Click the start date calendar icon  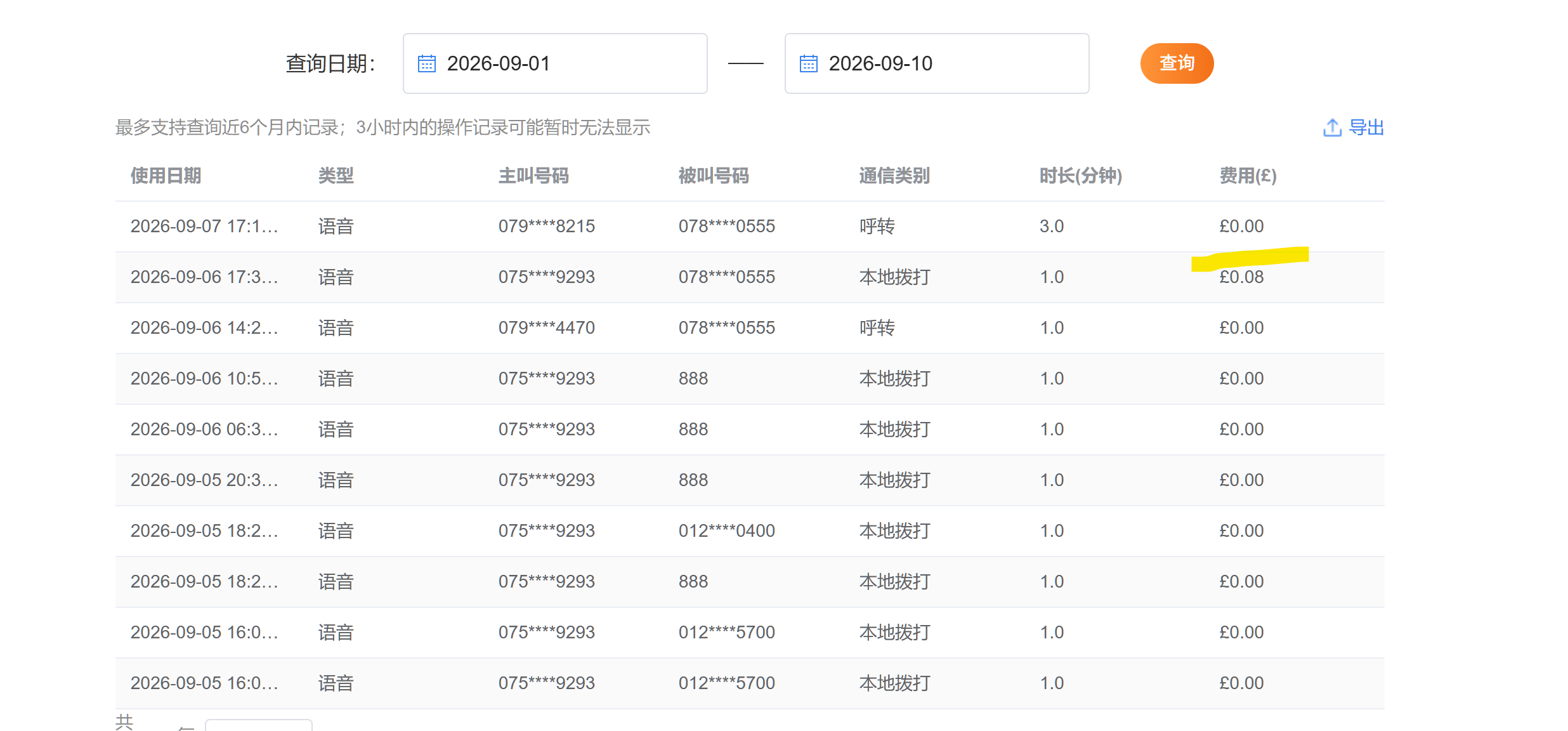[427, 63]
